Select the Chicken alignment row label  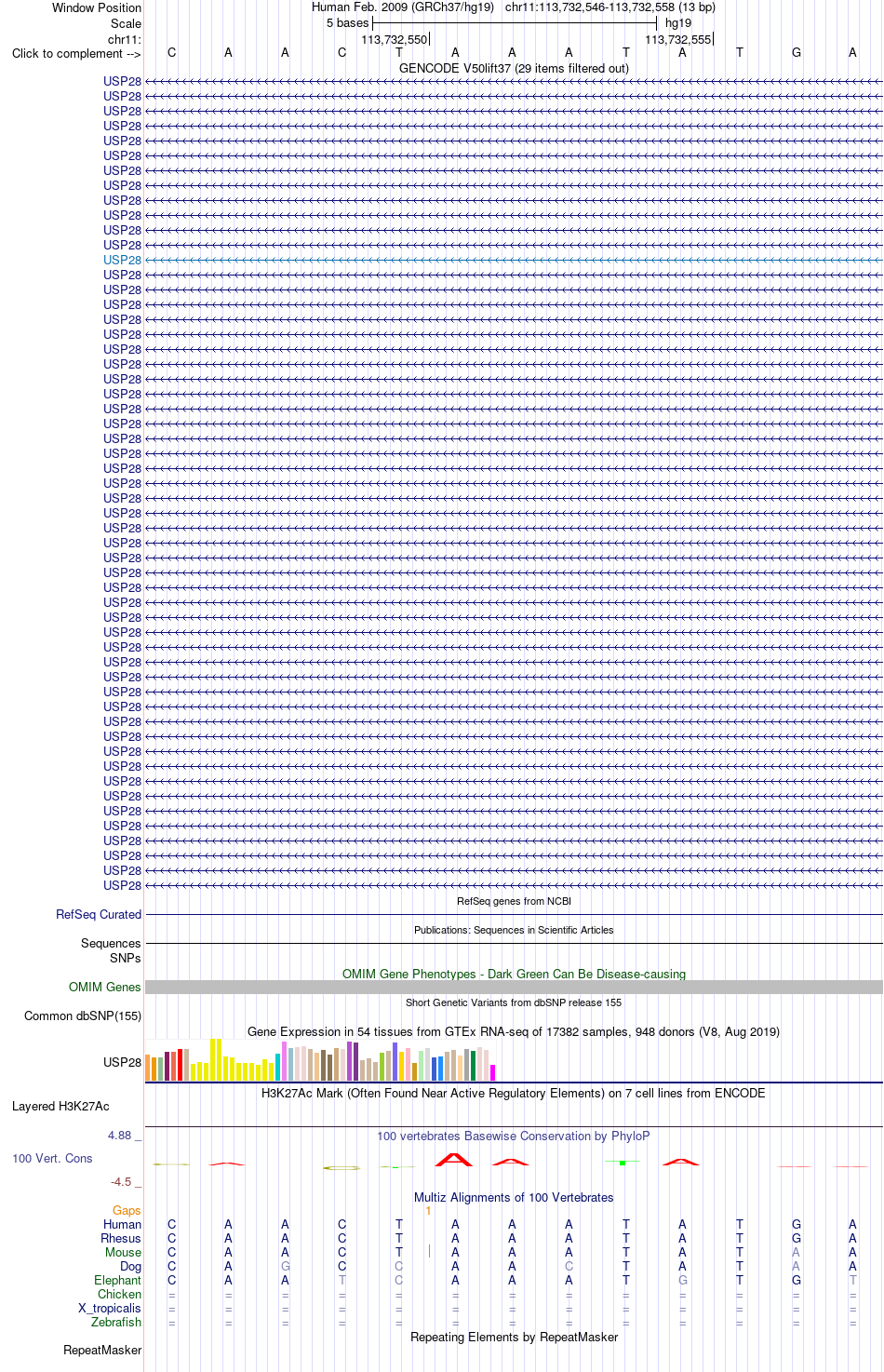[119, 1294]
